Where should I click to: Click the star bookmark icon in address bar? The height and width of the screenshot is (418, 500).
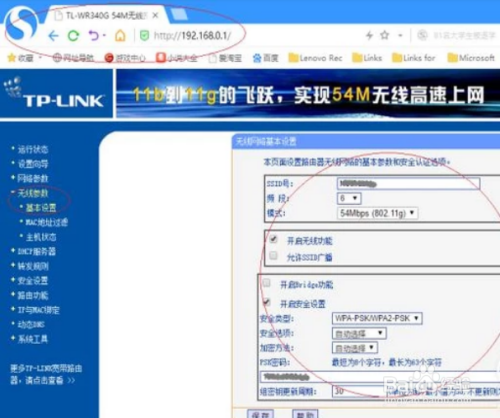tap(385, 35)
